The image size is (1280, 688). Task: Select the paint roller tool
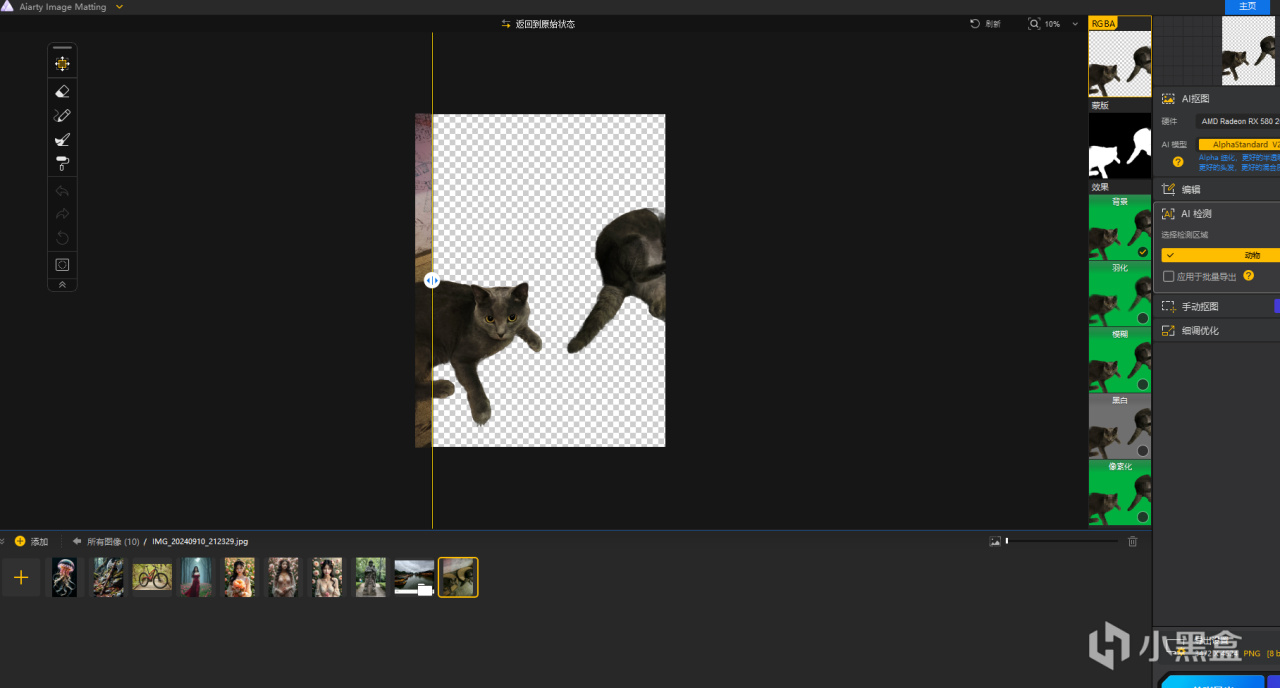point(62,164)
